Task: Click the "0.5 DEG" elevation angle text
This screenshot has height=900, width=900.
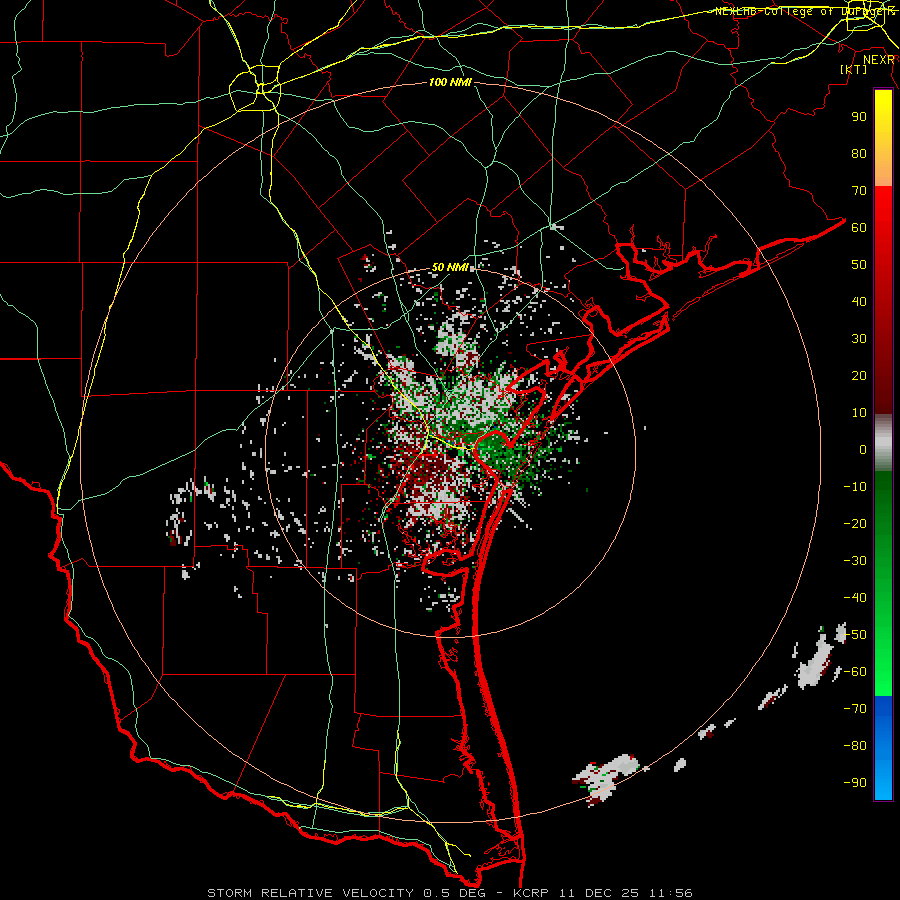Action: click(x=454, y=893)
